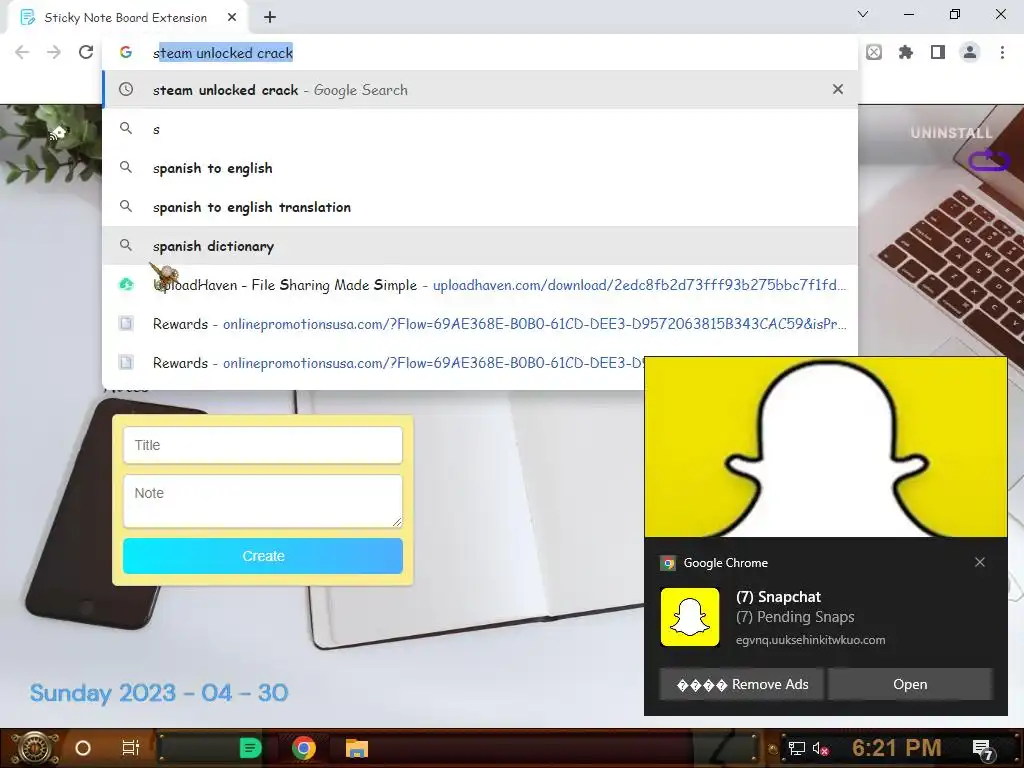Select the single 's' search suggestion
The height and width of the screenshot is (768, 1024).
480,129
